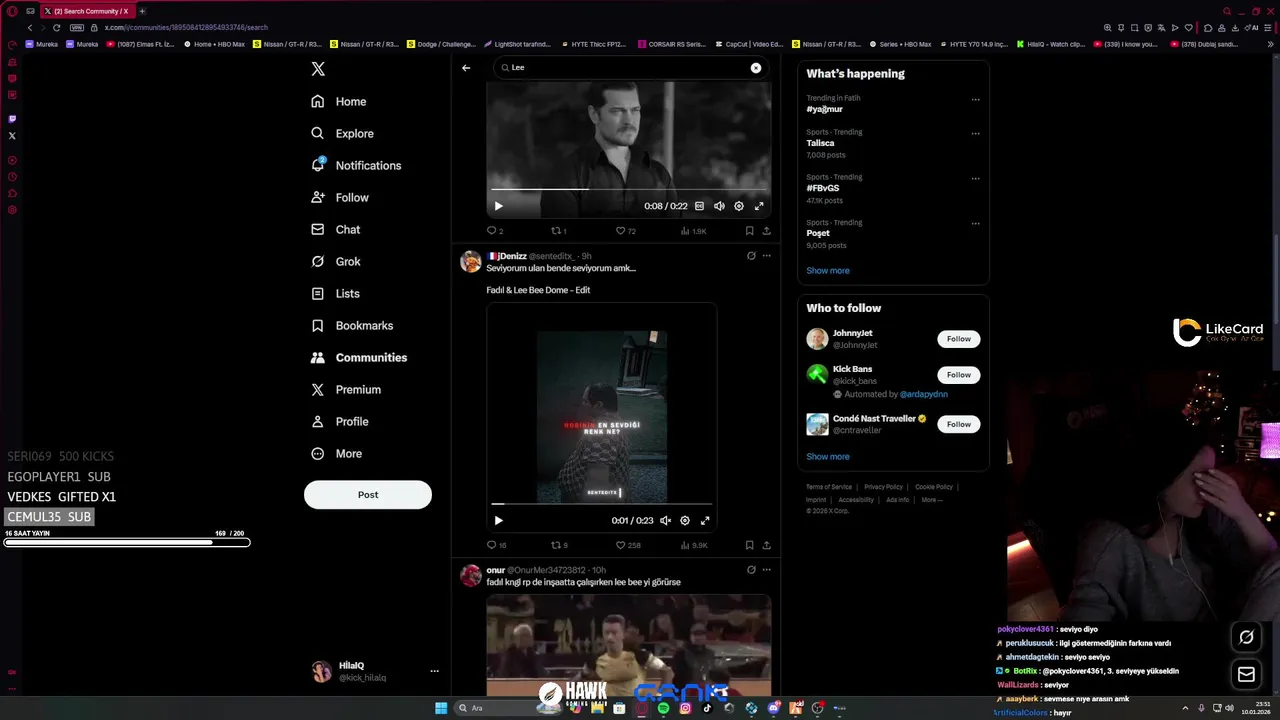The height and width of the screenshot is (720, 1280).
Task: Enter fullscreen on jDenizz video
Action: [705, 520]
